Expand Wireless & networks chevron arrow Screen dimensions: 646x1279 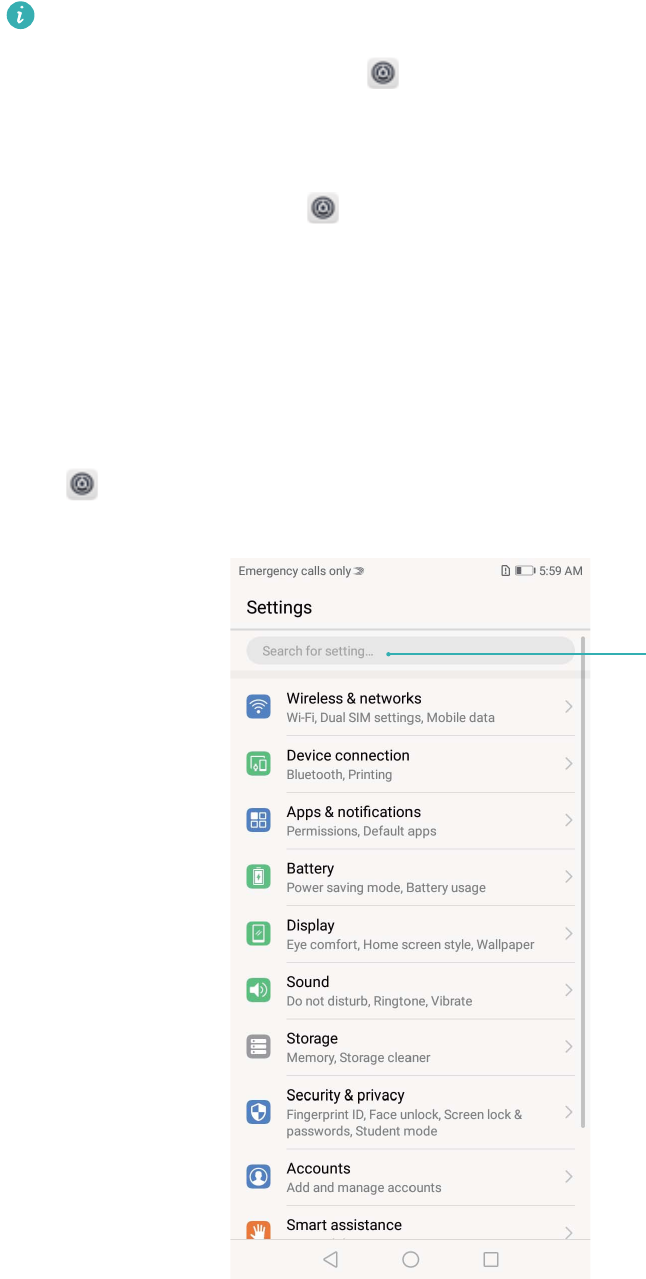(x=568, y=707)
